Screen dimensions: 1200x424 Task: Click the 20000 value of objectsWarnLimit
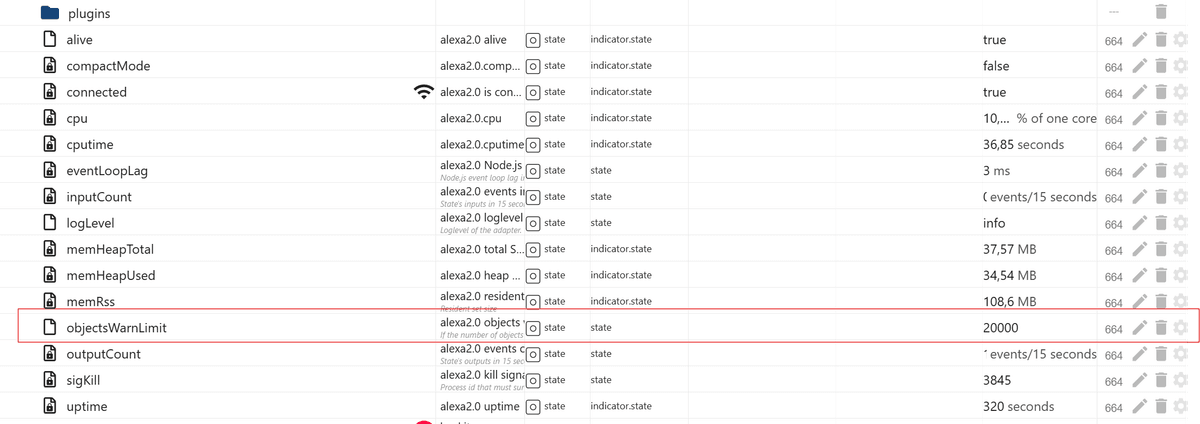1003,328
